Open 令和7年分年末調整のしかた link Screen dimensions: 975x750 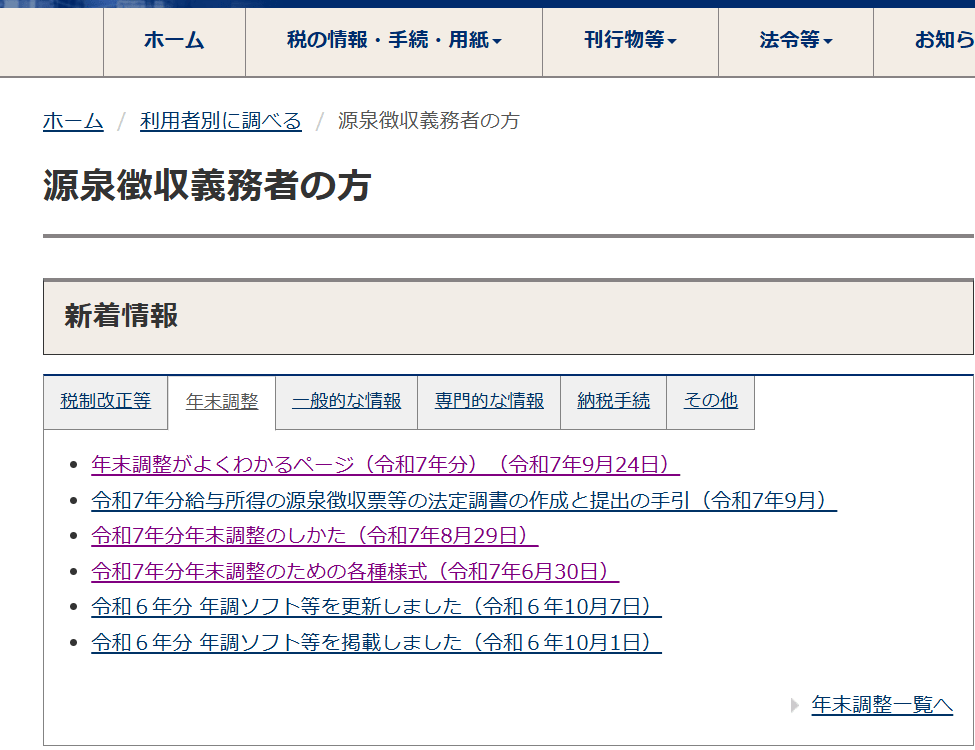(314, 536)
